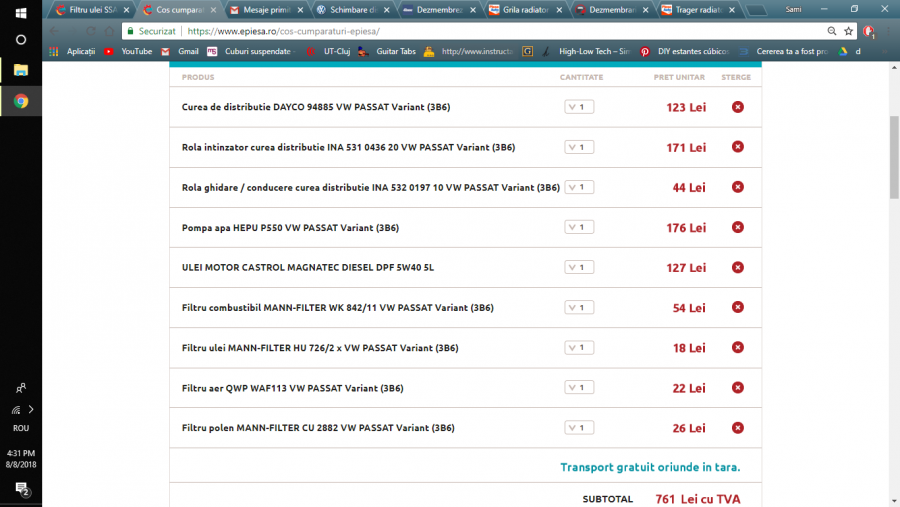The image size is (900, 507).
Task: Delete Filtru polen MANN-FILTER from cart
Action: (738, 428)
